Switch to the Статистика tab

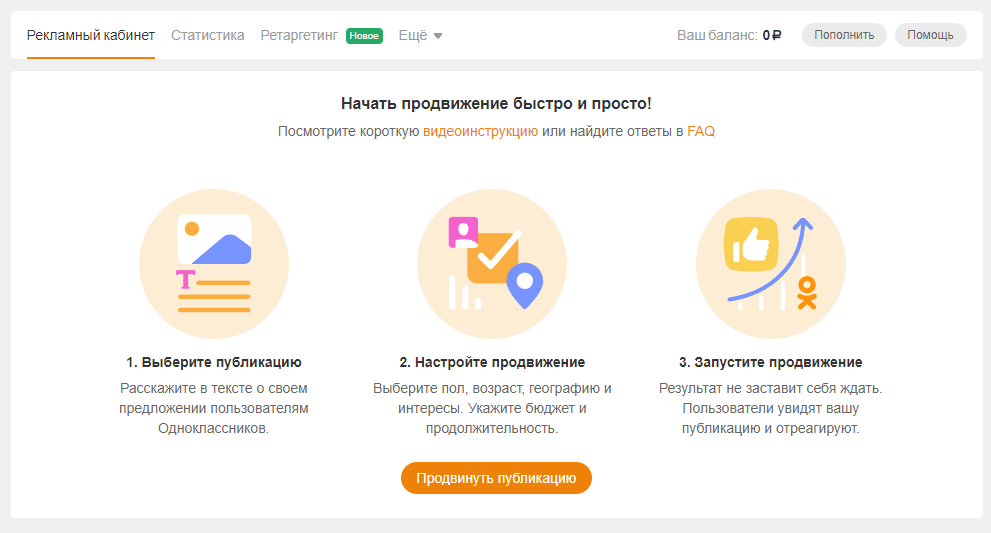(x=207, y=35)
